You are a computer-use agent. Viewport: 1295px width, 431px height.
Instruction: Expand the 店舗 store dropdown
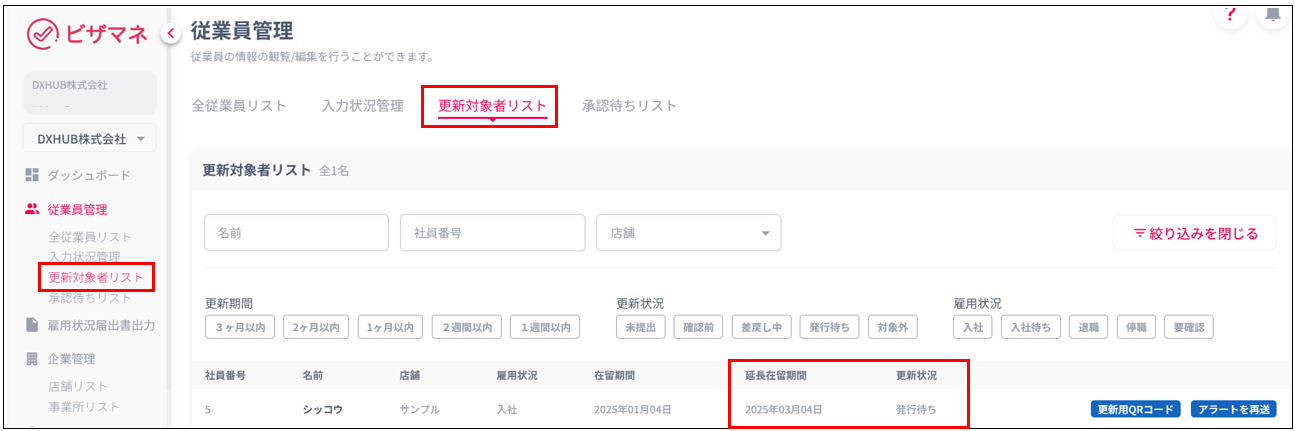click(x=688, y=233)
